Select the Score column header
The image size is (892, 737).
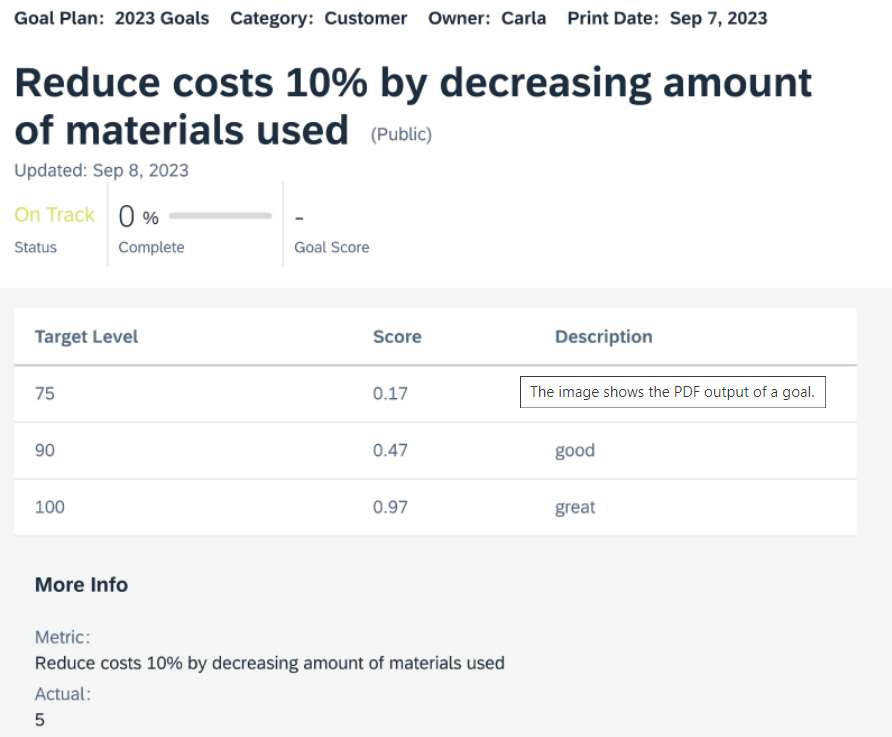coord(397,337)
